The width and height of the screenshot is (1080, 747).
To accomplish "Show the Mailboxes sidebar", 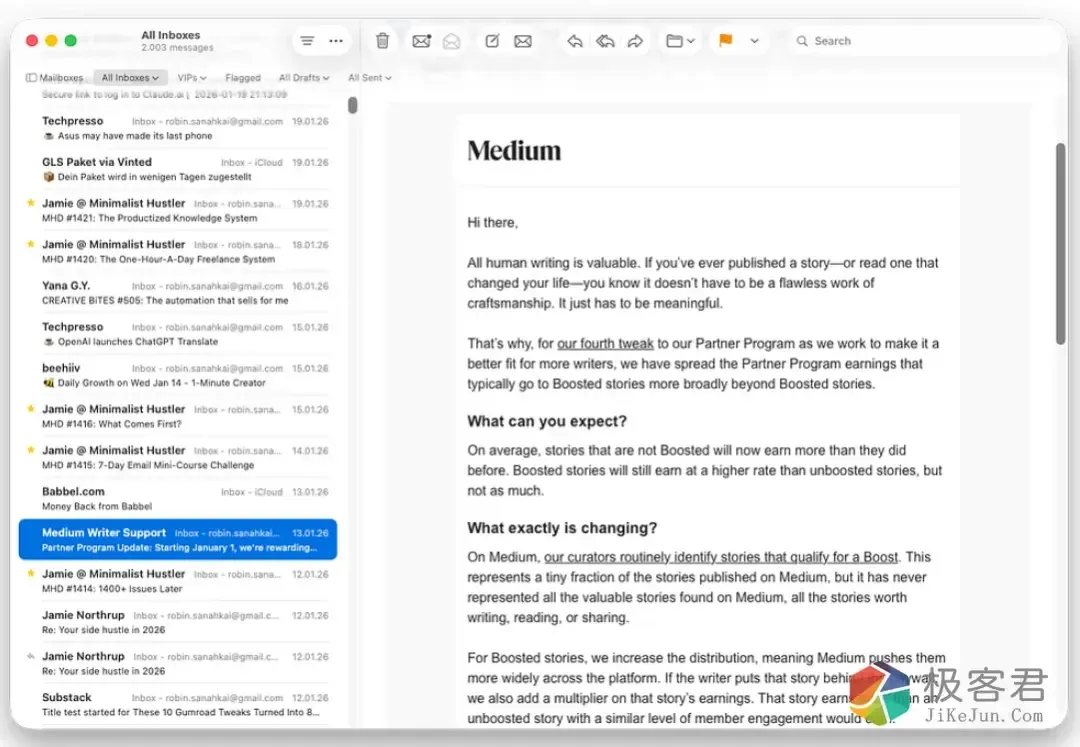I will 55,77.
